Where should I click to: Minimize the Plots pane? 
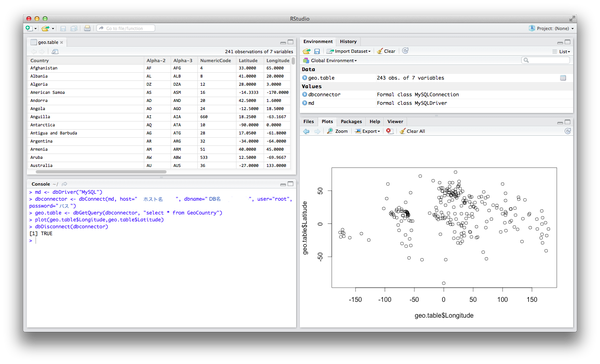tap(560, 122)
